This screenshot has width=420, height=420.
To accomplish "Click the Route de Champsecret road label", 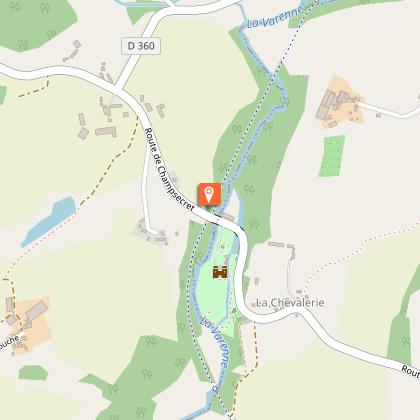I will (169, 169).
